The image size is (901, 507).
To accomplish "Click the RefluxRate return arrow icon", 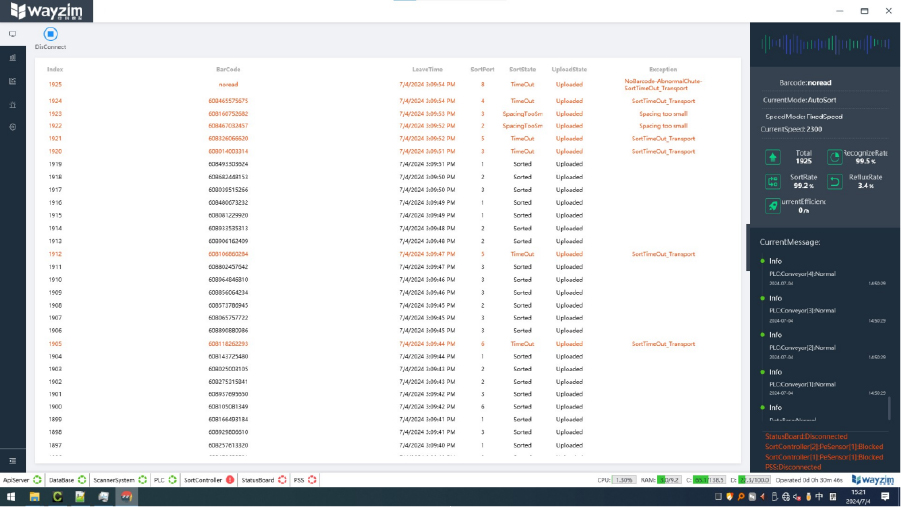I will tap(834, 182).
